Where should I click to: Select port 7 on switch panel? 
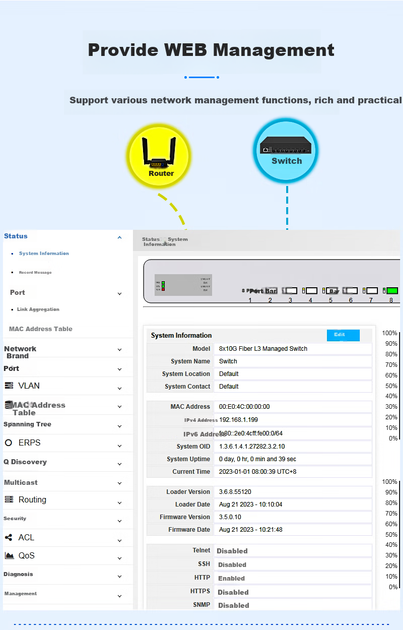point(370,290)
